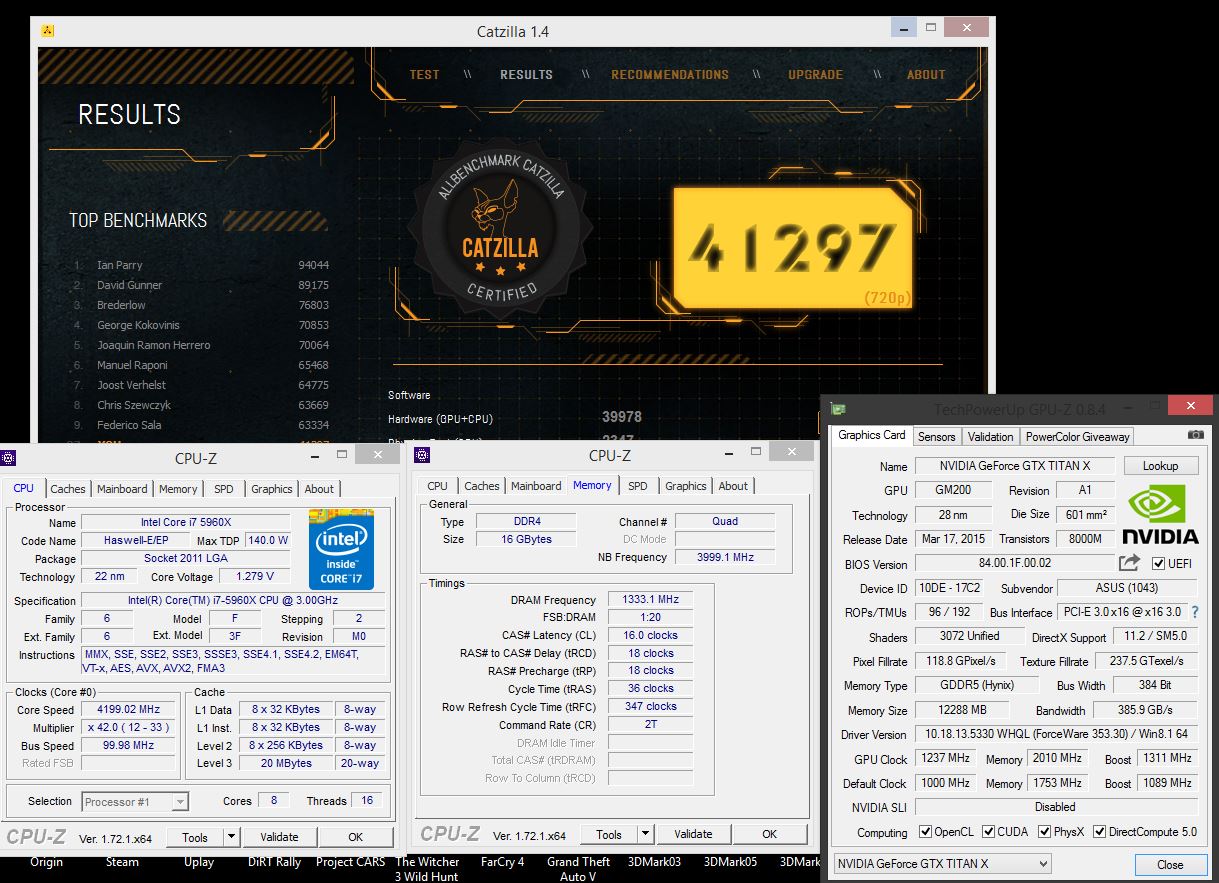Open Tools arrow in CPU-Z Timings window
The width and height of the screenshot is (1219, 883).
[x=645, y=834]
